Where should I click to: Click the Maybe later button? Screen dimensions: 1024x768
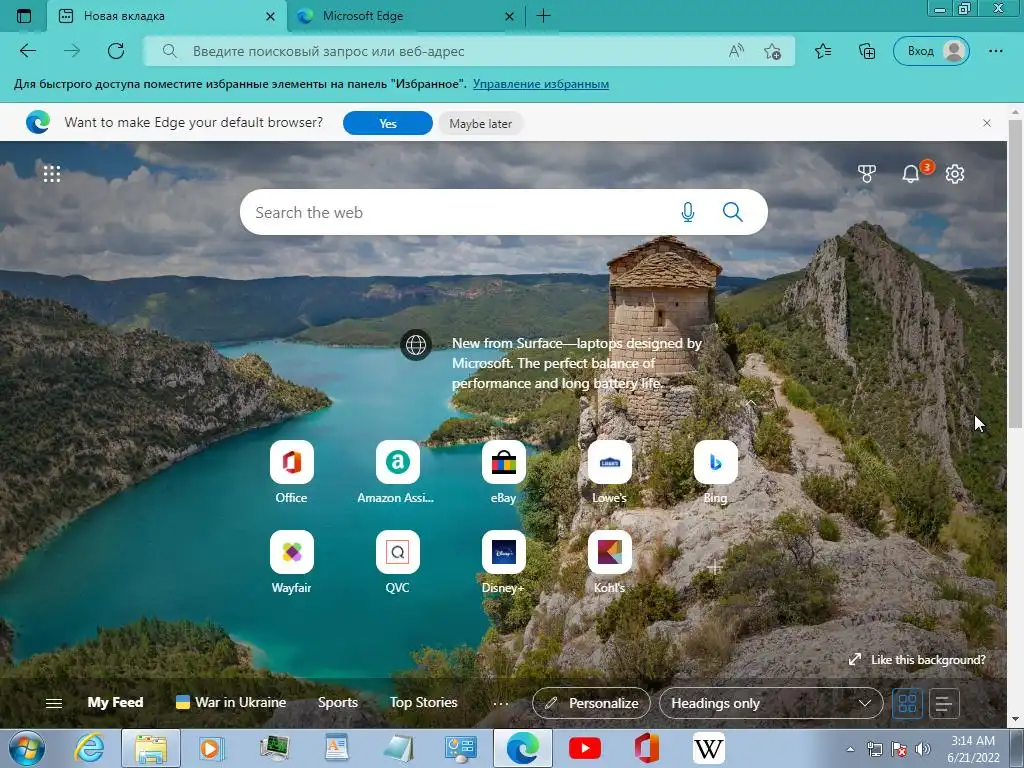pos(481,123)
